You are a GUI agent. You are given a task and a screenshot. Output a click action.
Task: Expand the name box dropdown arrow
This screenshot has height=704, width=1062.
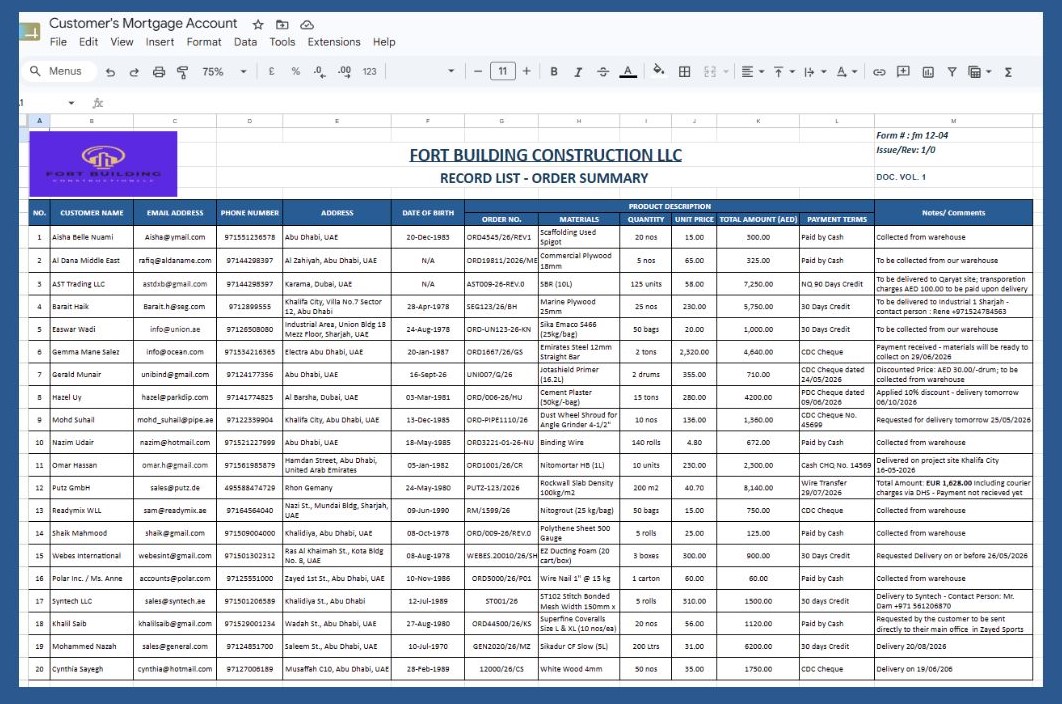pyautogui.click(x=71, y=103)
